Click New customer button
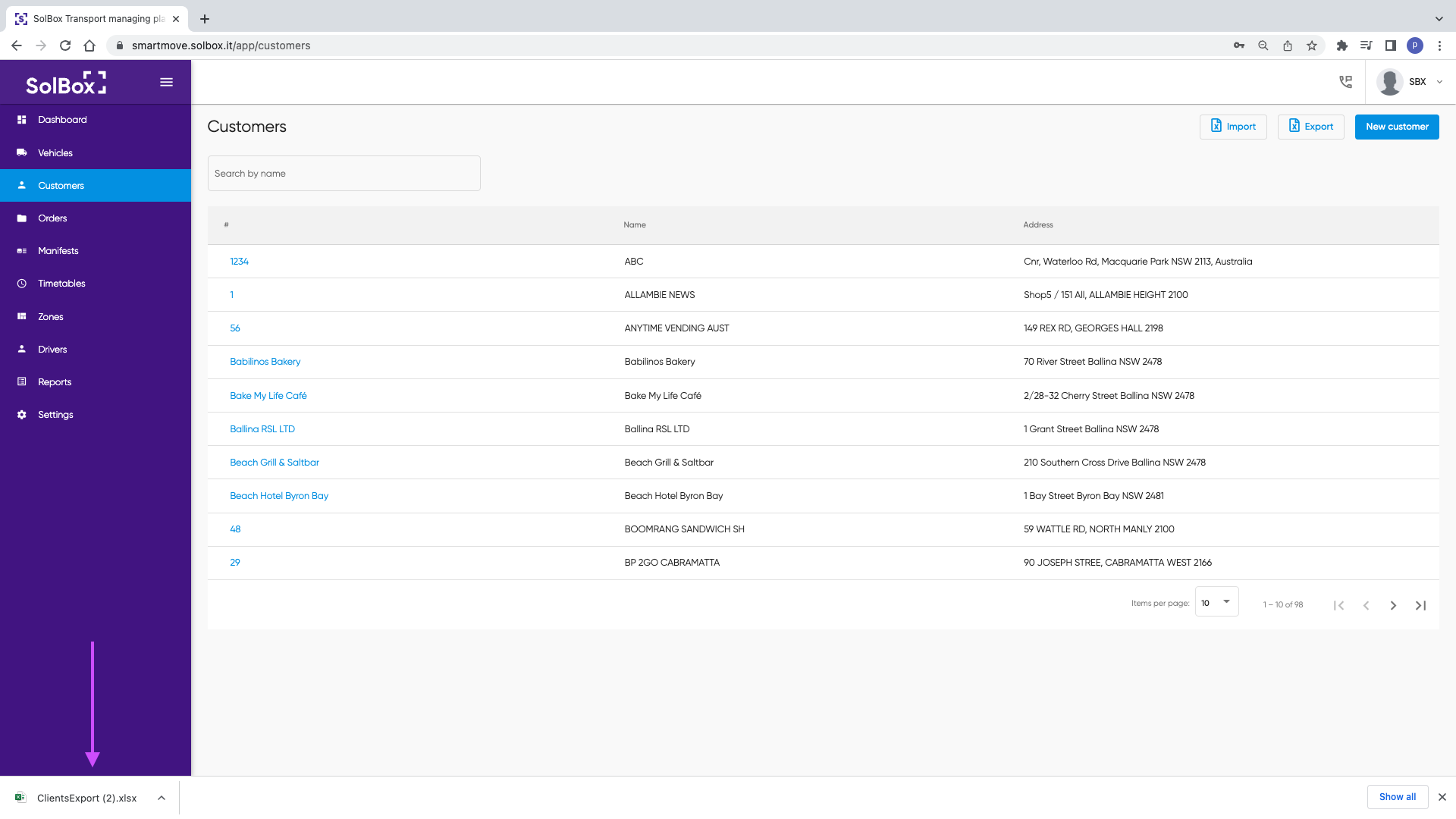The image size is (1456, 819). [1397, 127]
